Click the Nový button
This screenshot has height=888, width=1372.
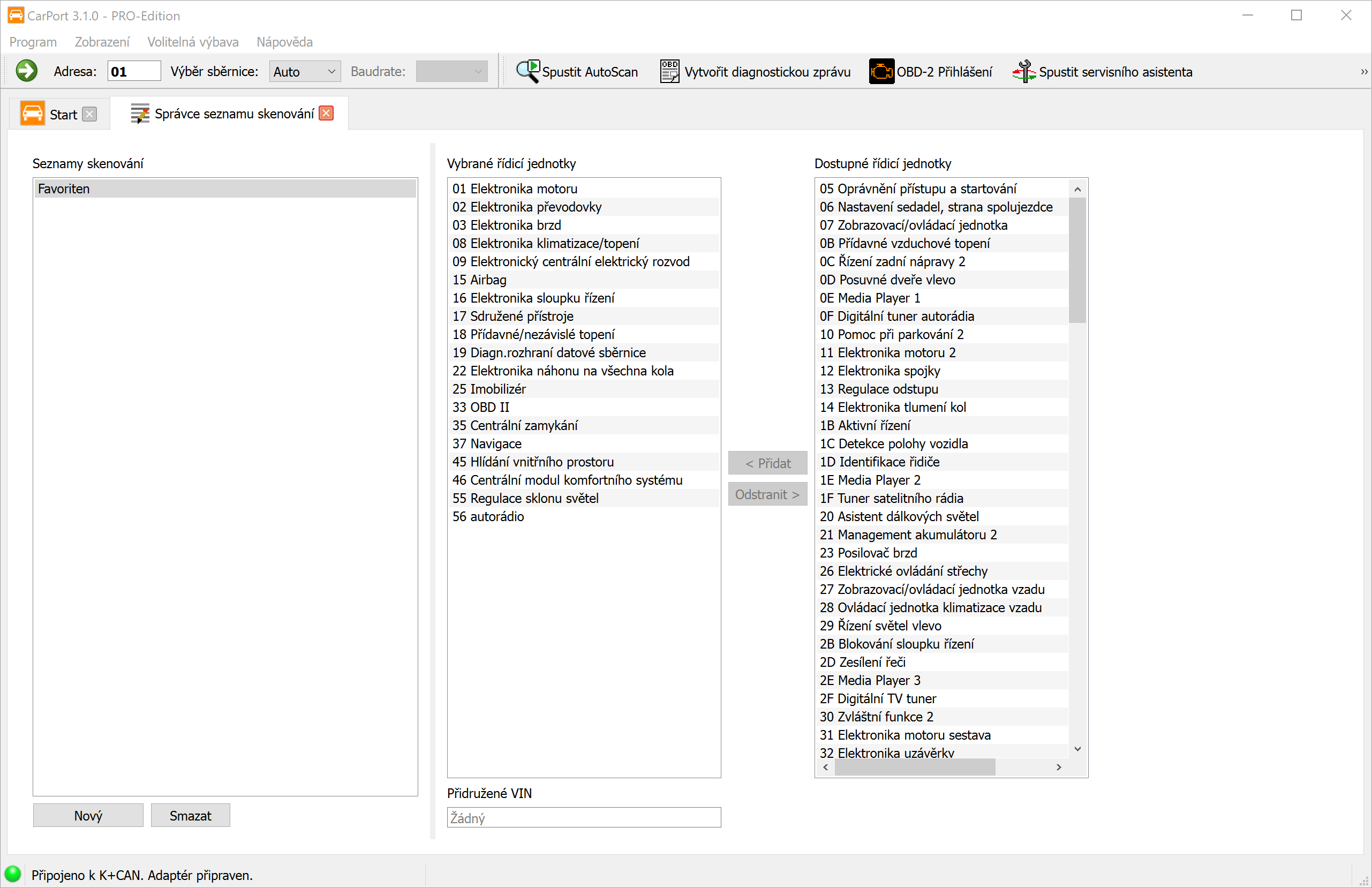pos(88,815)
